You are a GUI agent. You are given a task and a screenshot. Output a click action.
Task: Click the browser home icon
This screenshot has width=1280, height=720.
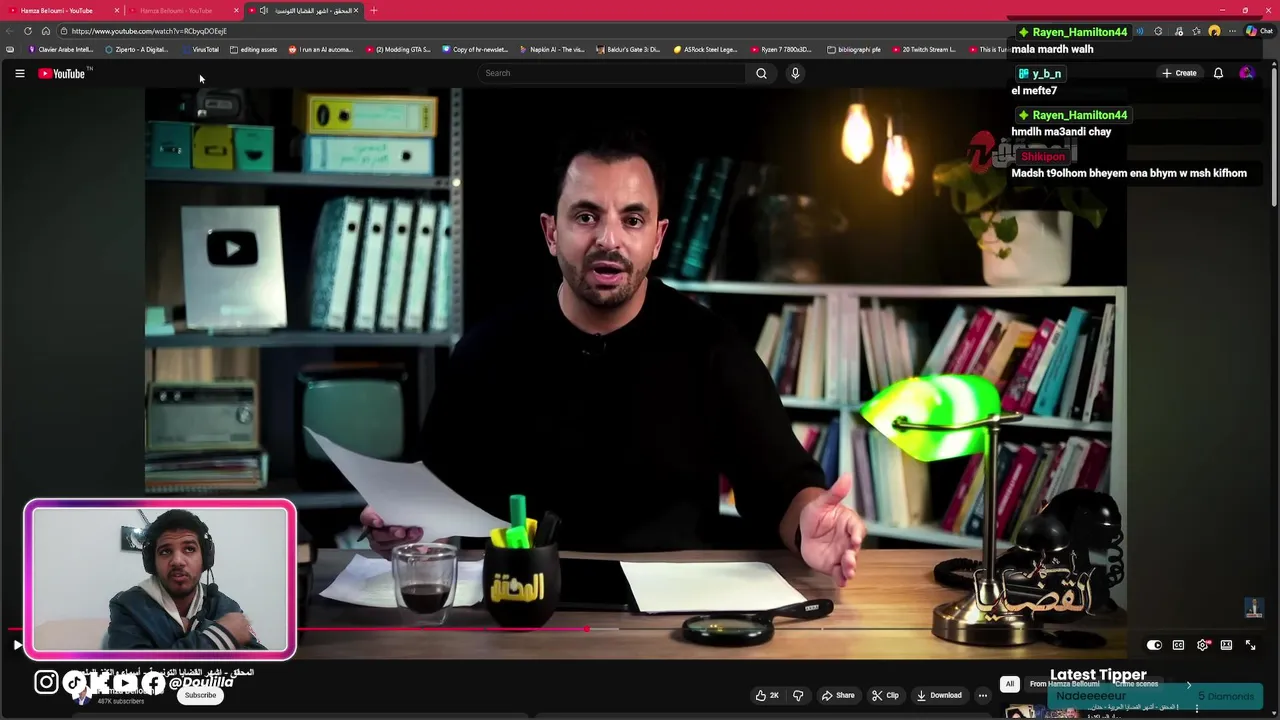[46, 31]
